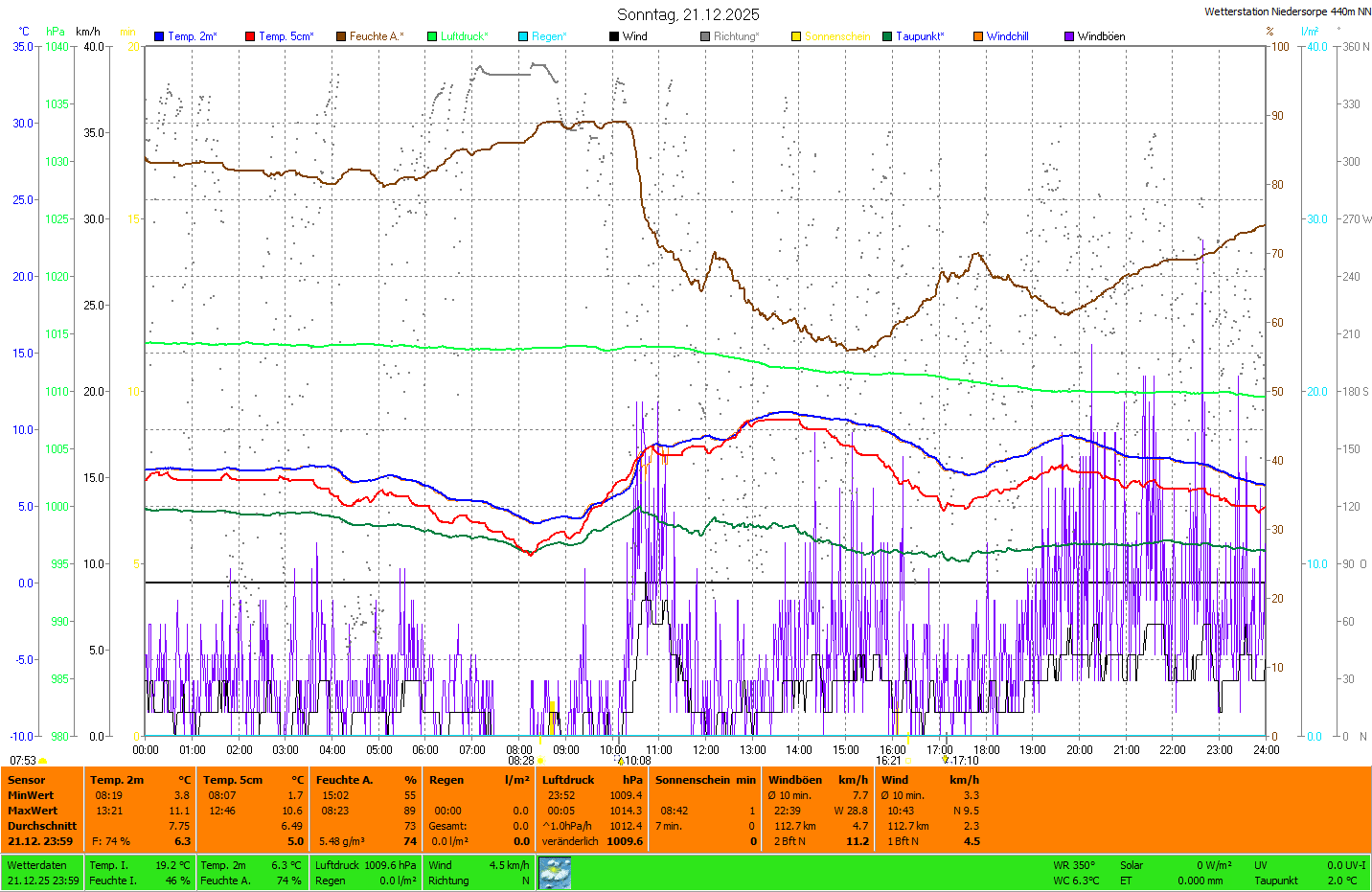The width and height of the screenshot is (1372, 892).
Task: Click the cyan Regen legend square
Action: (x=523, y=36)
